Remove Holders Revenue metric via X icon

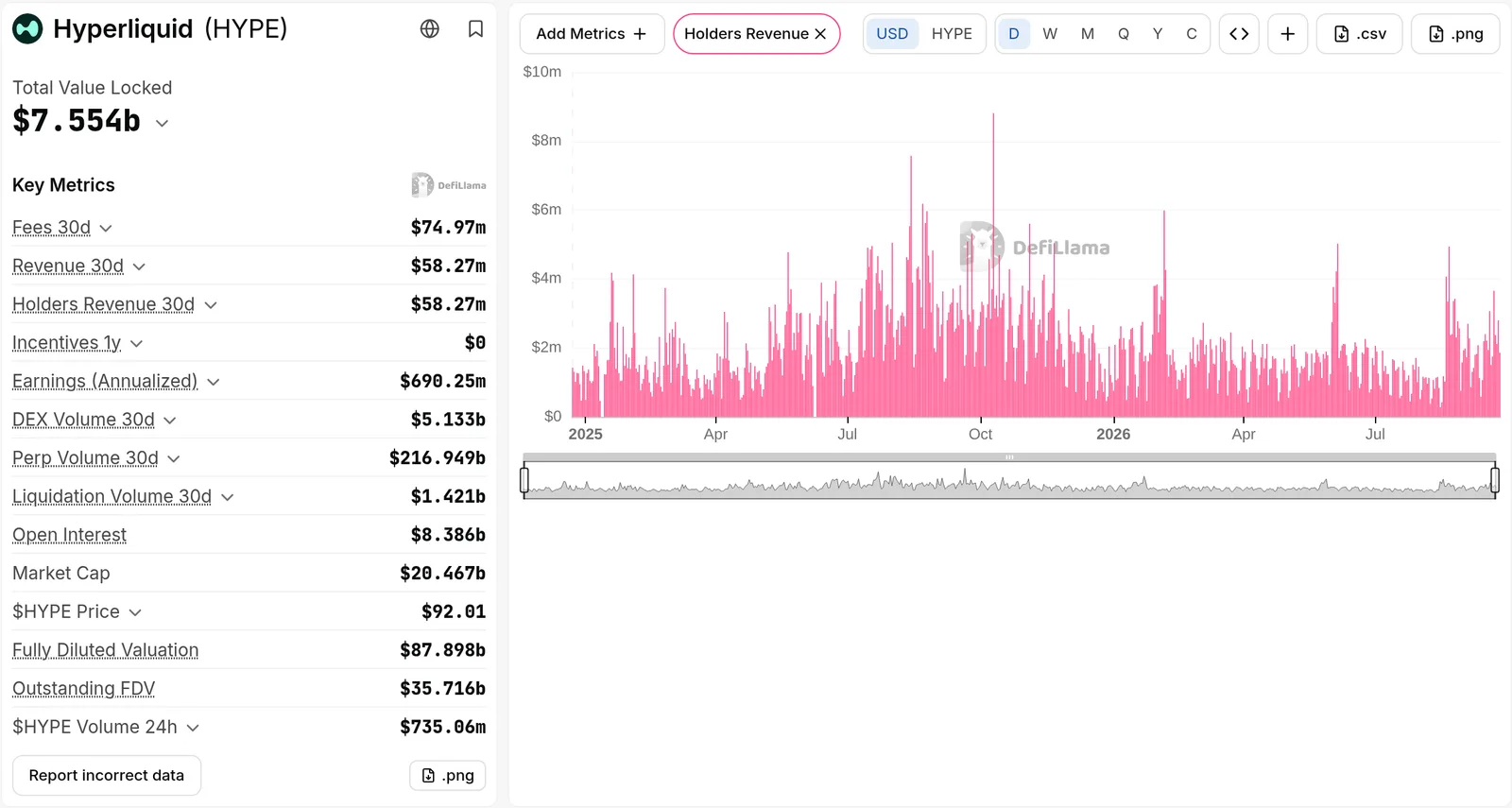click(820, 34)
